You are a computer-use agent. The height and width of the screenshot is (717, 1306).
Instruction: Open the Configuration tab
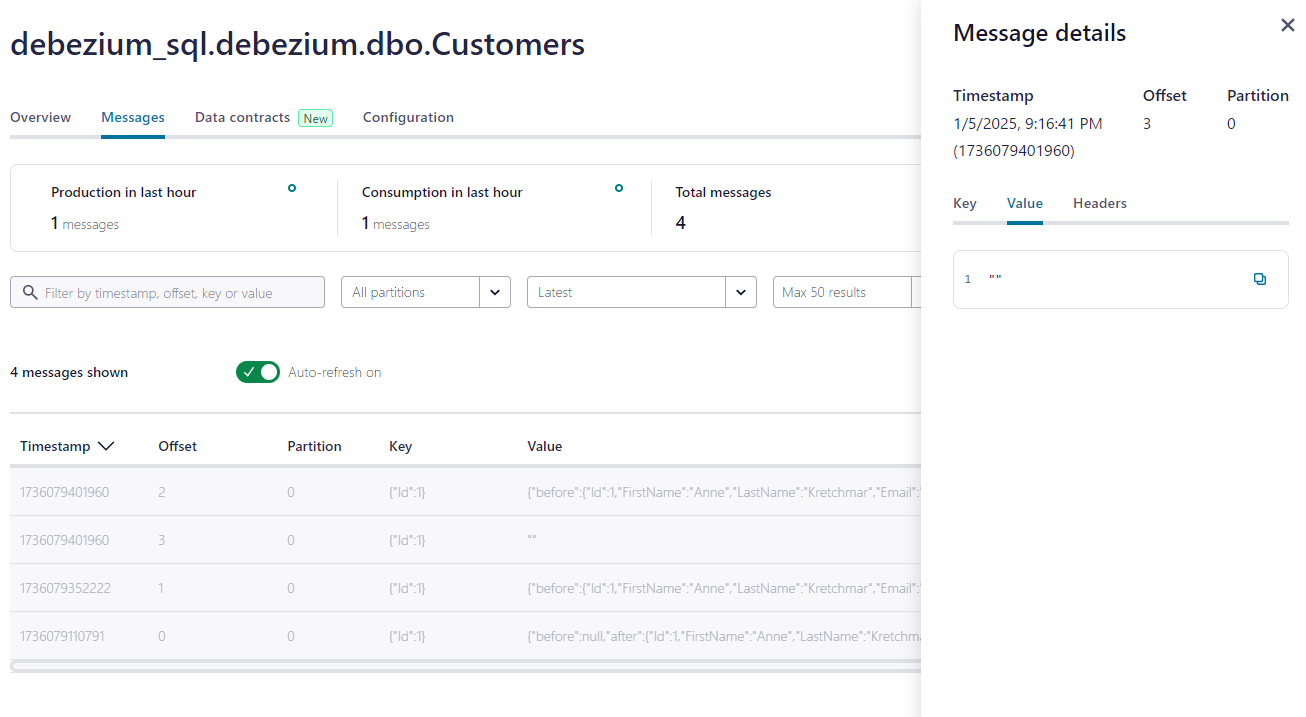pos(408,117)
